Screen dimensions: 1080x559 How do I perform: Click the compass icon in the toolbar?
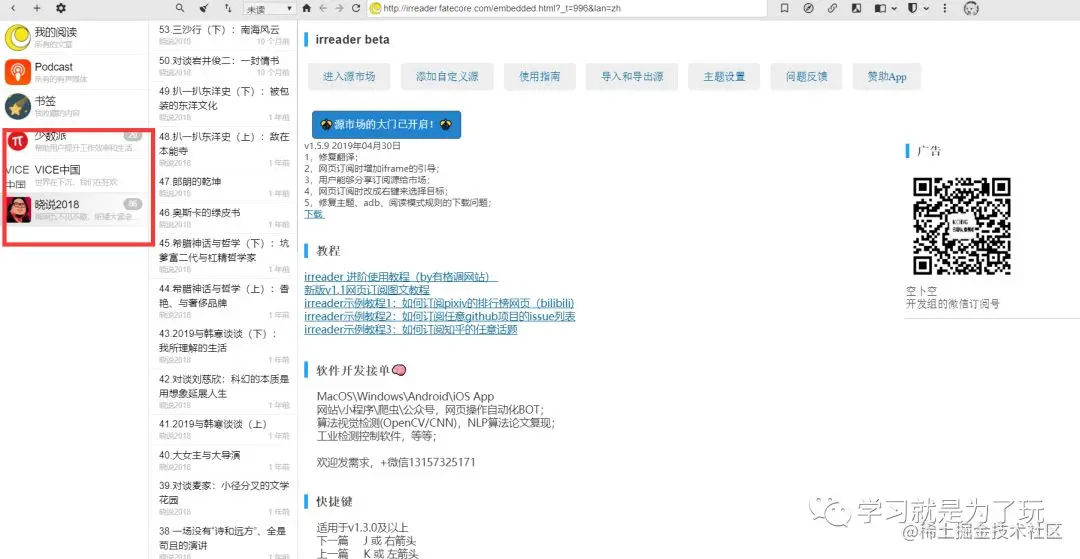[x=809, y=8]
